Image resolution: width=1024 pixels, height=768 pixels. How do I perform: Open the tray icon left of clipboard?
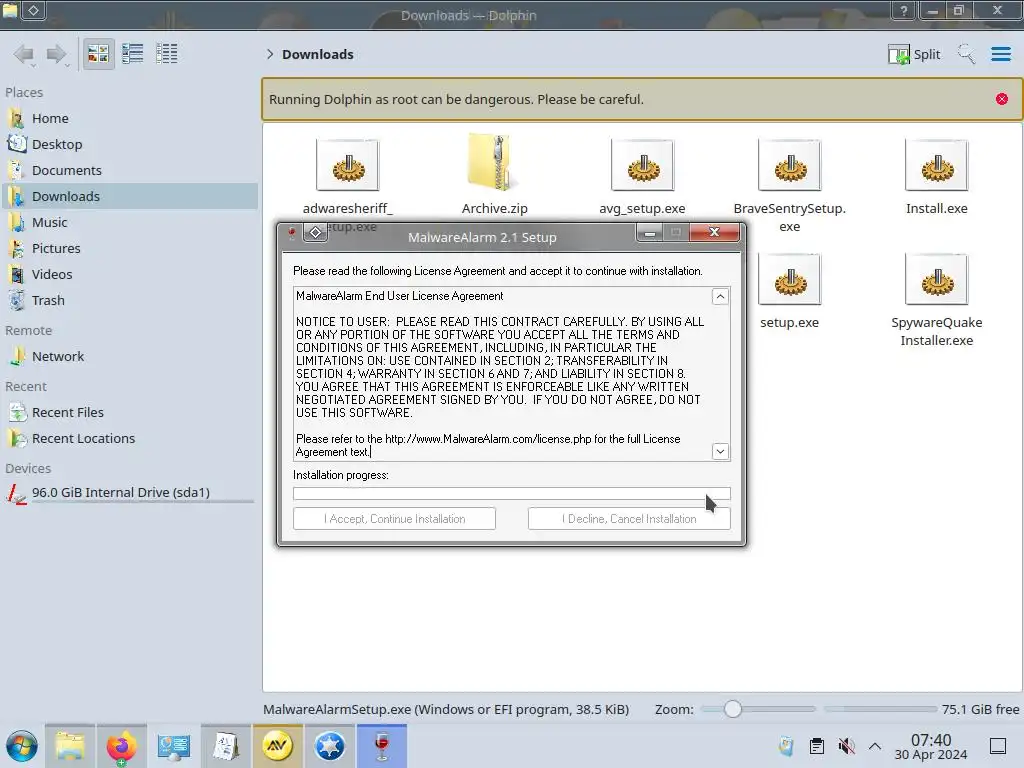[x=786, y=746]
